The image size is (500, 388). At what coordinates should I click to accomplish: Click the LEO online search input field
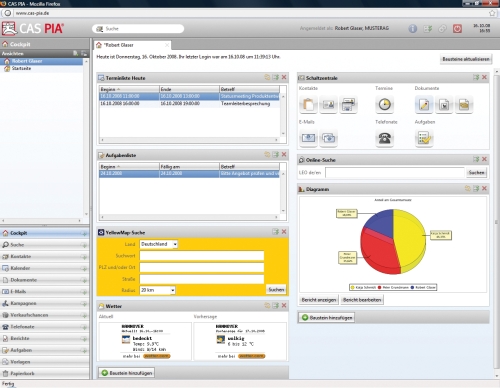pyautogui.click(x=395, y=172)
